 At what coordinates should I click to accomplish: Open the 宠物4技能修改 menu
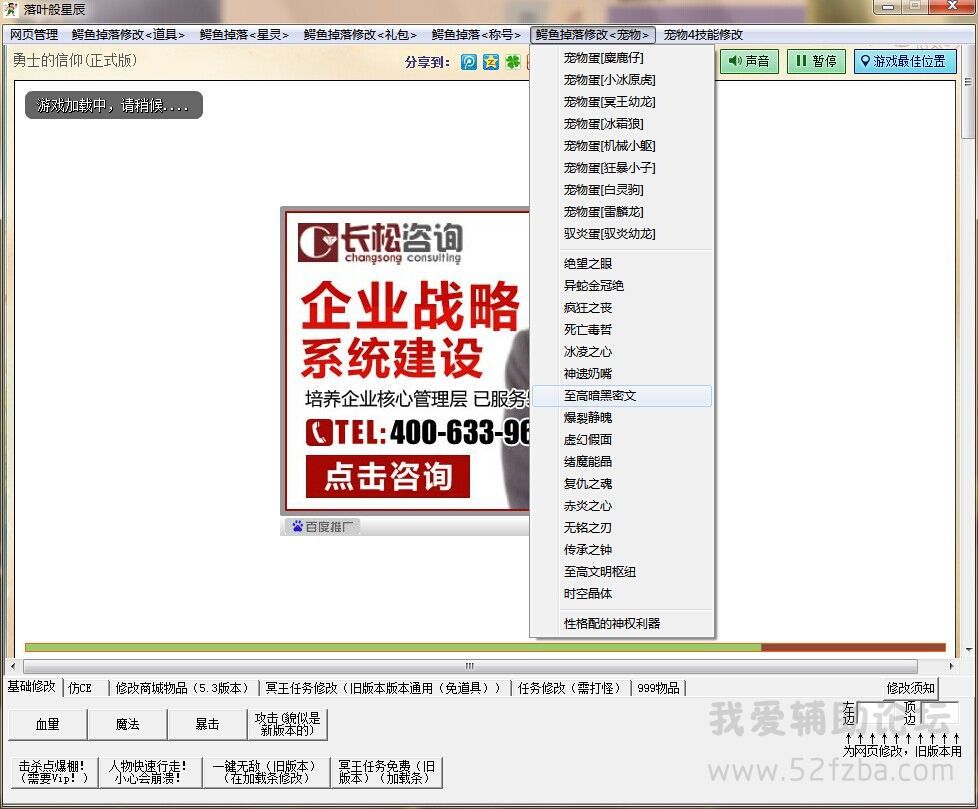pos(703,34)
